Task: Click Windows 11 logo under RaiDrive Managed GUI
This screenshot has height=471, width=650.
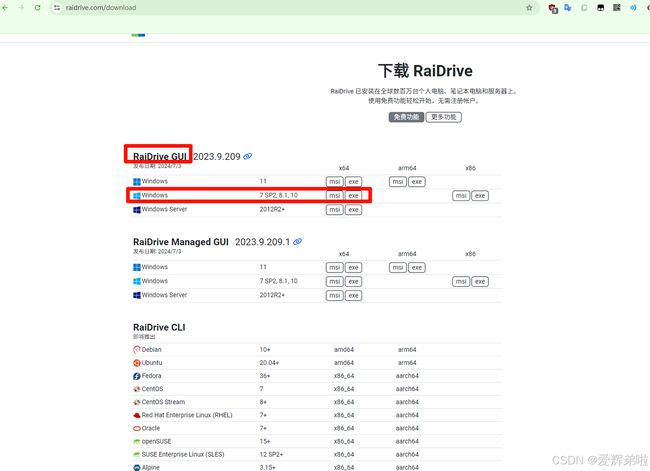Action: (x=137, y=267)
